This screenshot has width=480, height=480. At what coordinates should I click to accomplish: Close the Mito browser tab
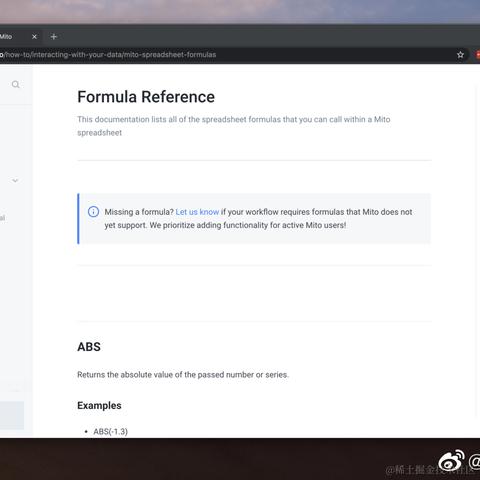(x=34, y=37)
